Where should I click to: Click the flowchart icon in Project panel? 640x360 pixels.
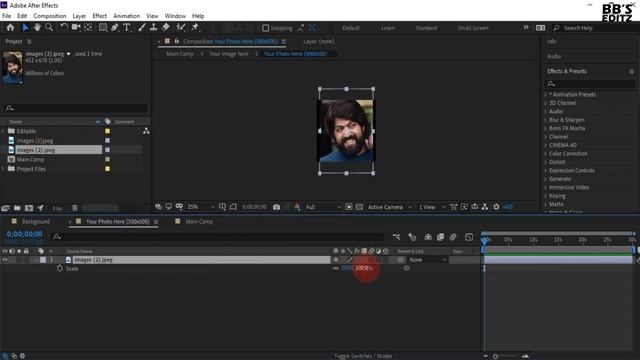click(x=146, y=131)
